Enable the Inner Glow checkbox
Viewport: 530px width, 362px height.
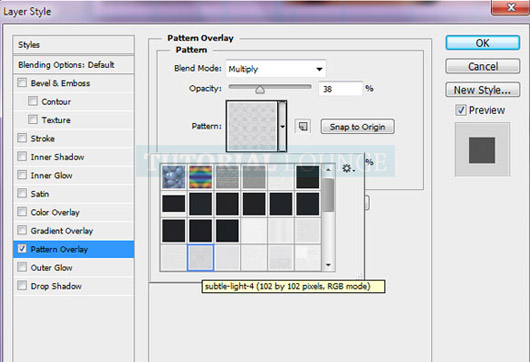(x=22, y=175)
